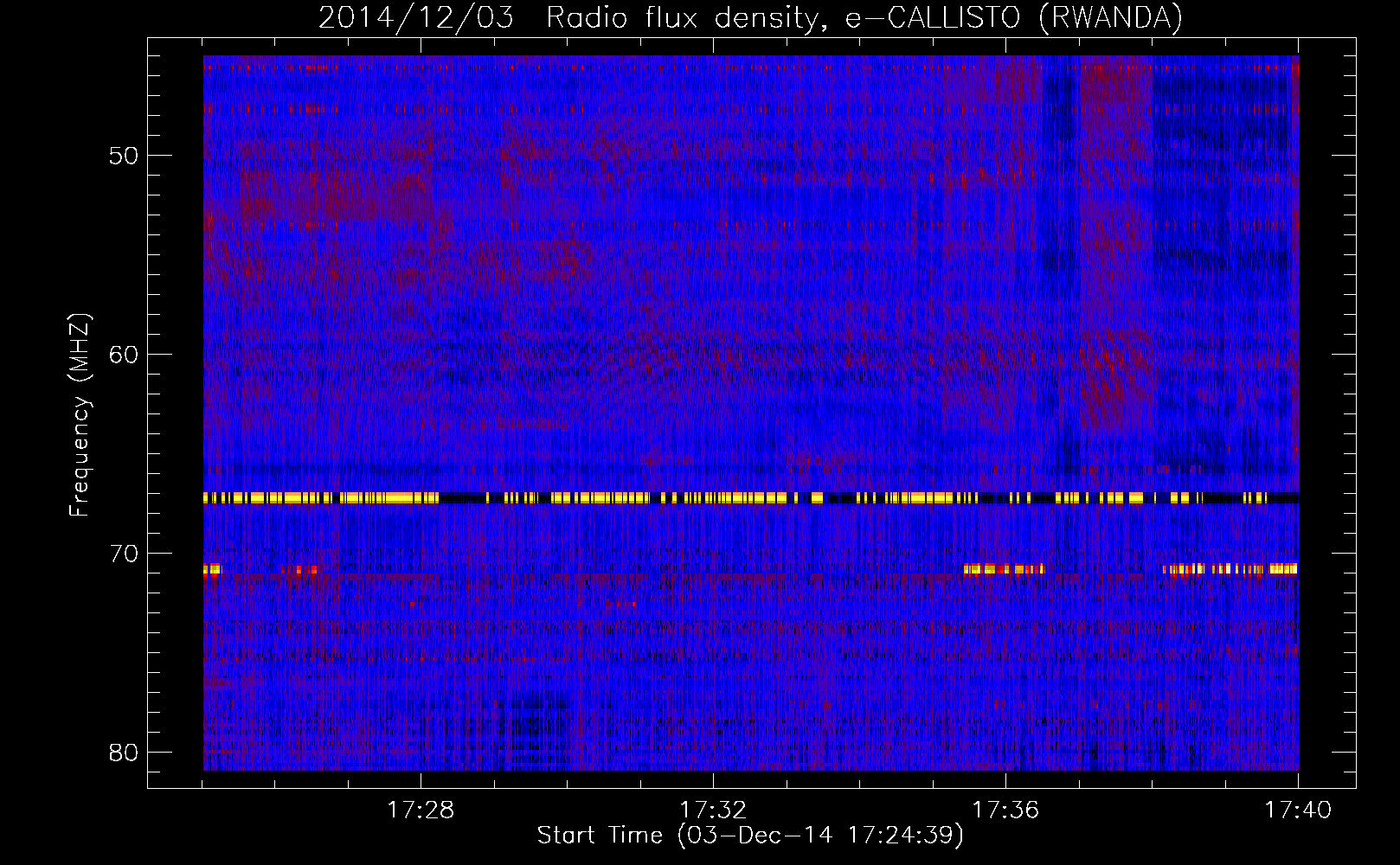
Task: Click the 17:32 time tick label
Action: pyautogui.click(x=713, y=811)
